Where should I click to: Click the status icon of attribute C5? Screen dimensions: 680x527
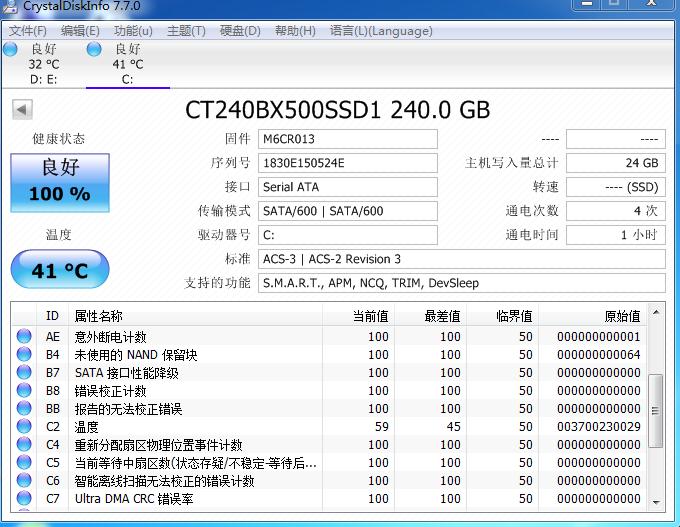point(24,462)
